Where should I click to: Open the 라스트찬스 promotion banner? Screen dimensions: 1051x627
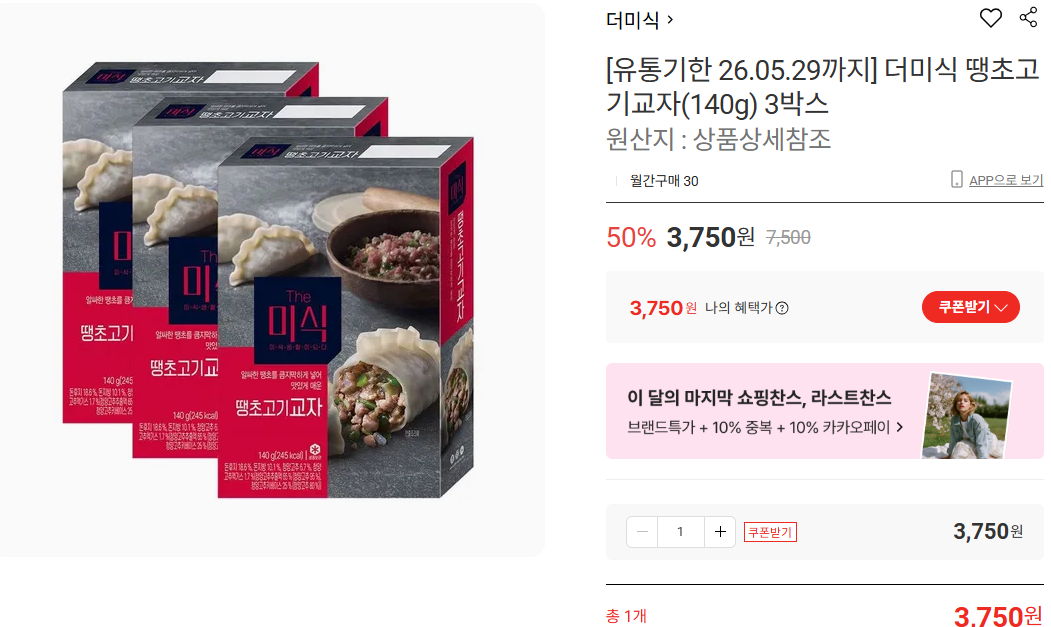point(824,411)
